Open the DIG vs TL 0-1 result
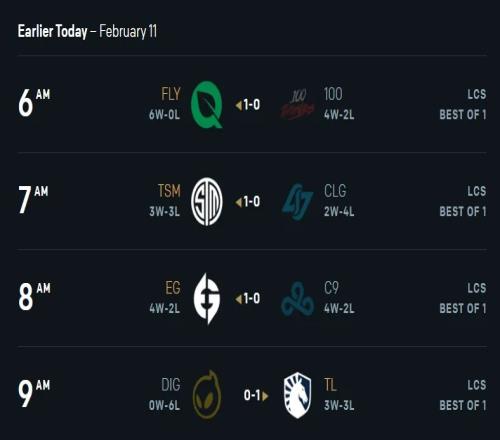This screenshot has height=440, width=500. 256,396
